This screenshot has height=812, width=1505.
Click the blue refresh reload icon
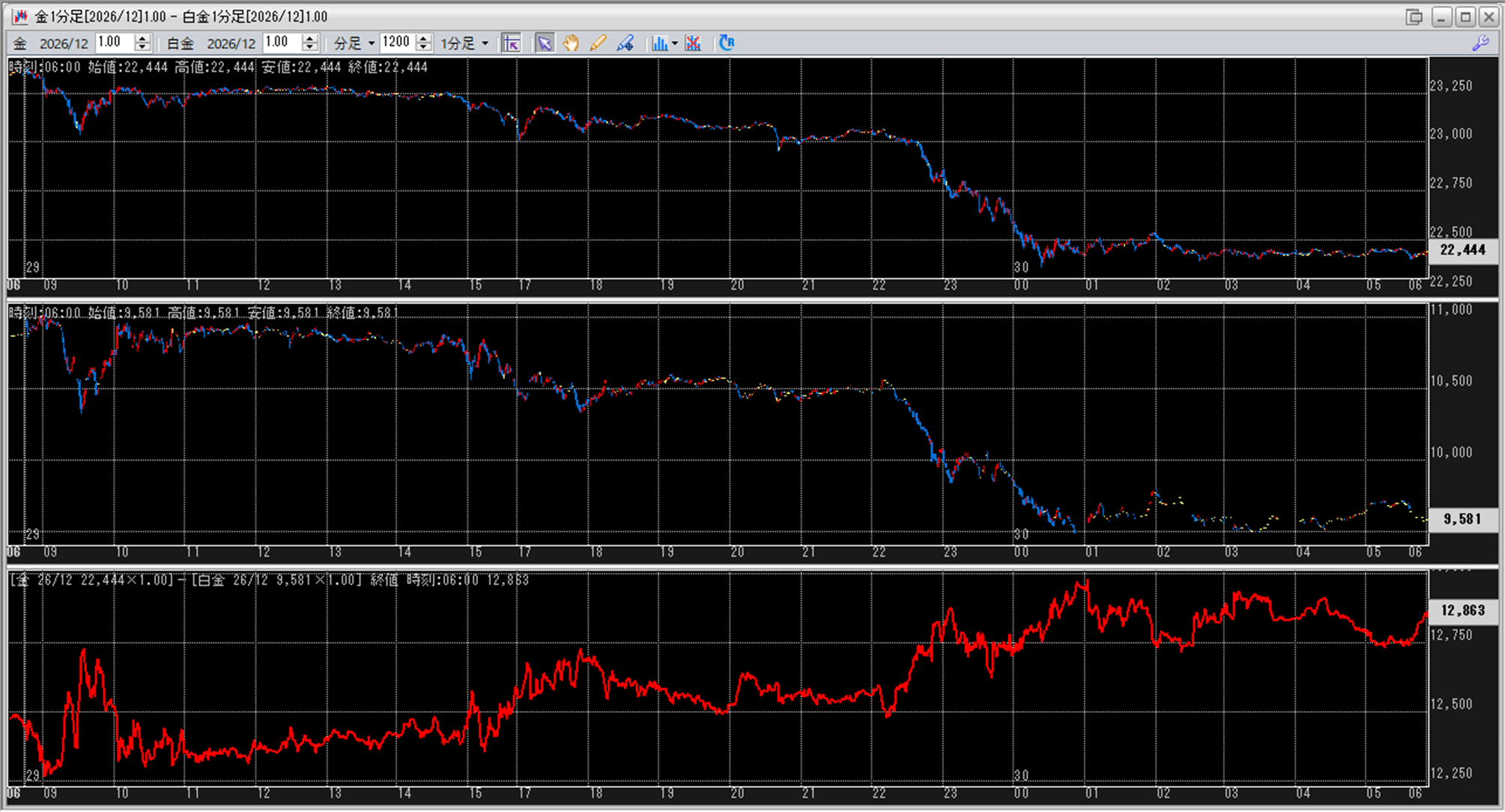(726, 43)
